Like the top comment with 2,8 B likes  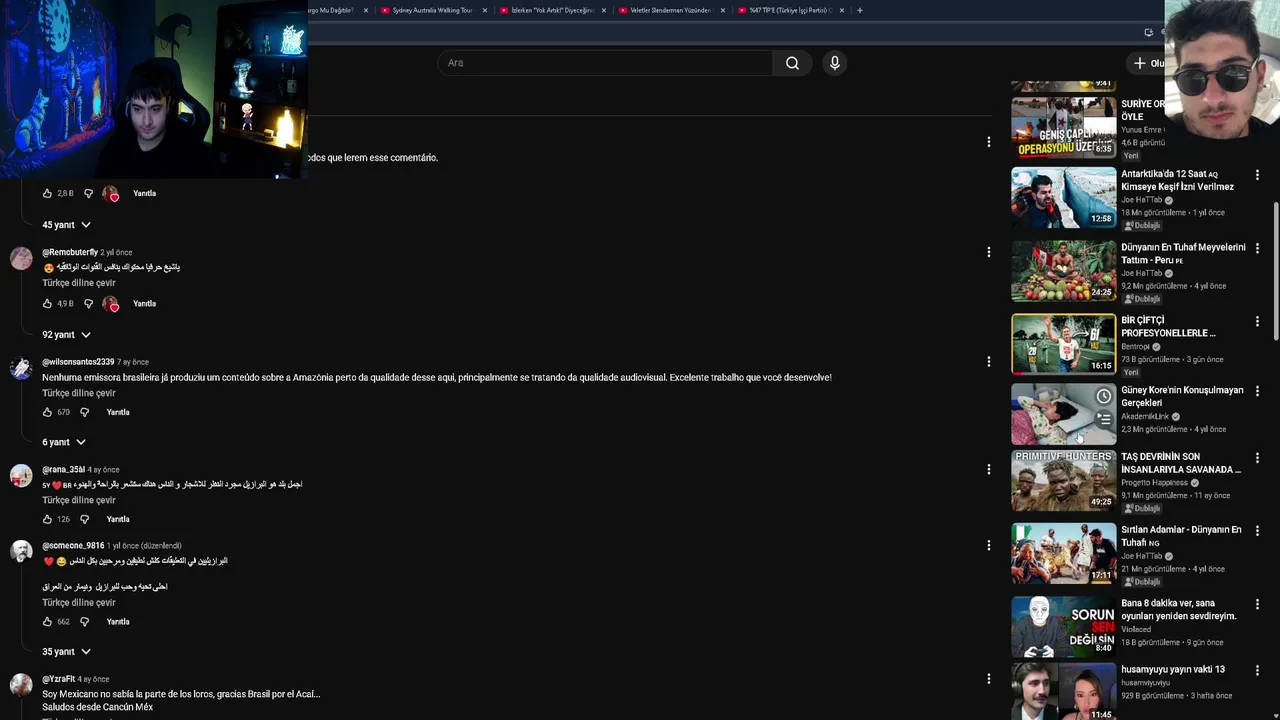pyautogui.click(x=47, y=193)
